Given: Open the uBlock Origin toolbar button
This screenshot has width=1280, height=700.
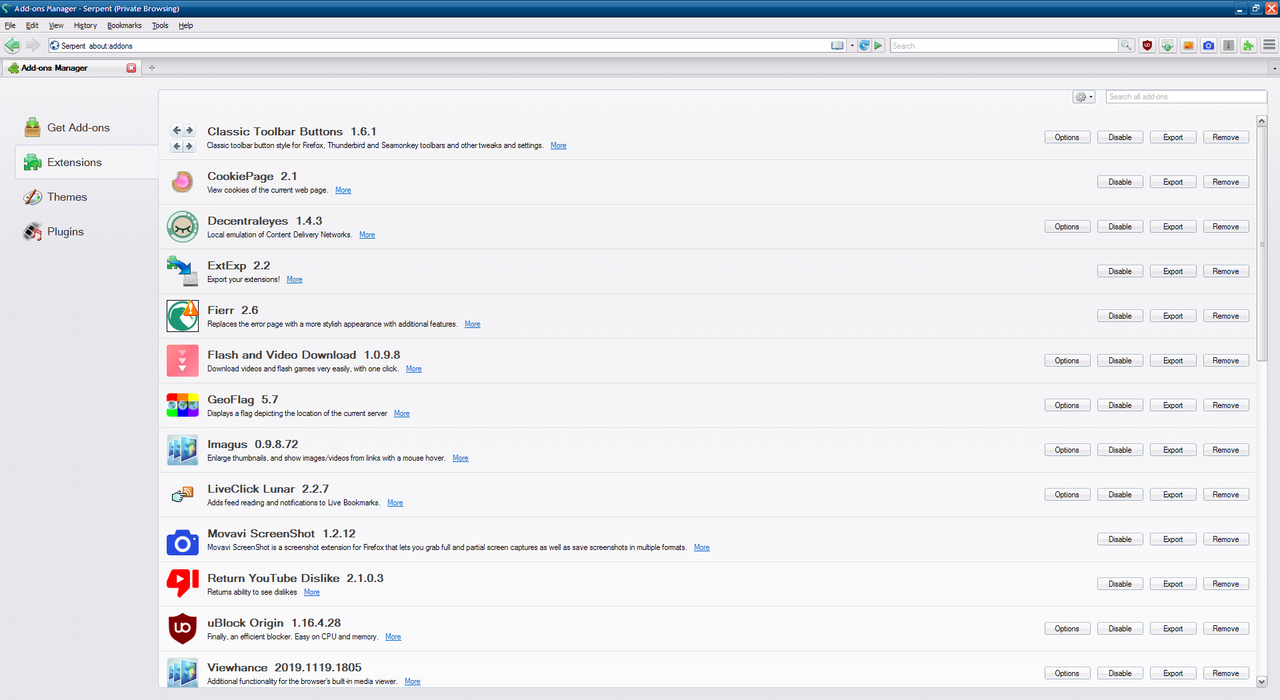Looking at the screenshot, I should point(1147,46).
